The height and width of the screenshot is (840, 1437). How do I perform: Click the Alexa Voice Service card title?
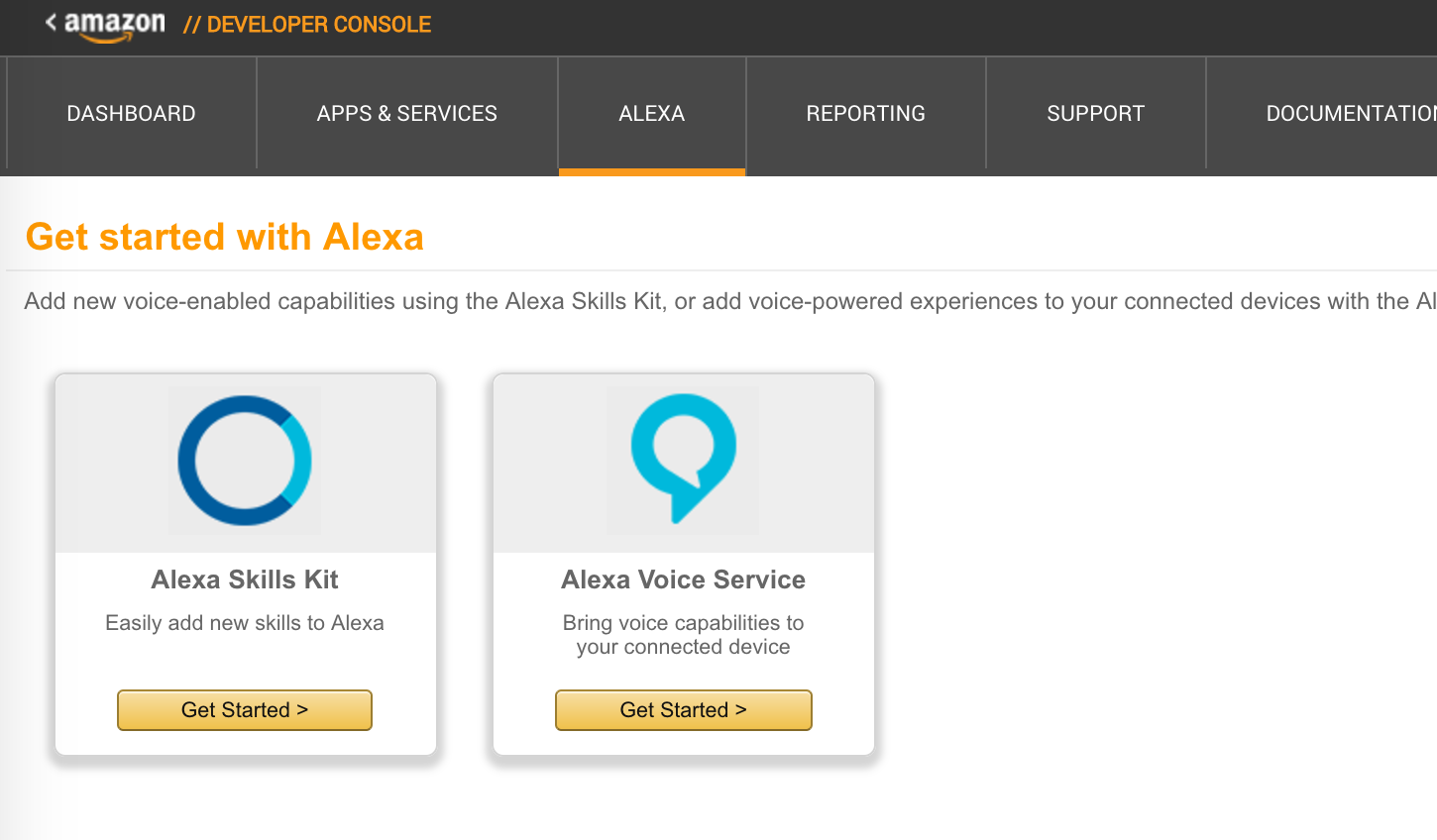pos(684,579)
